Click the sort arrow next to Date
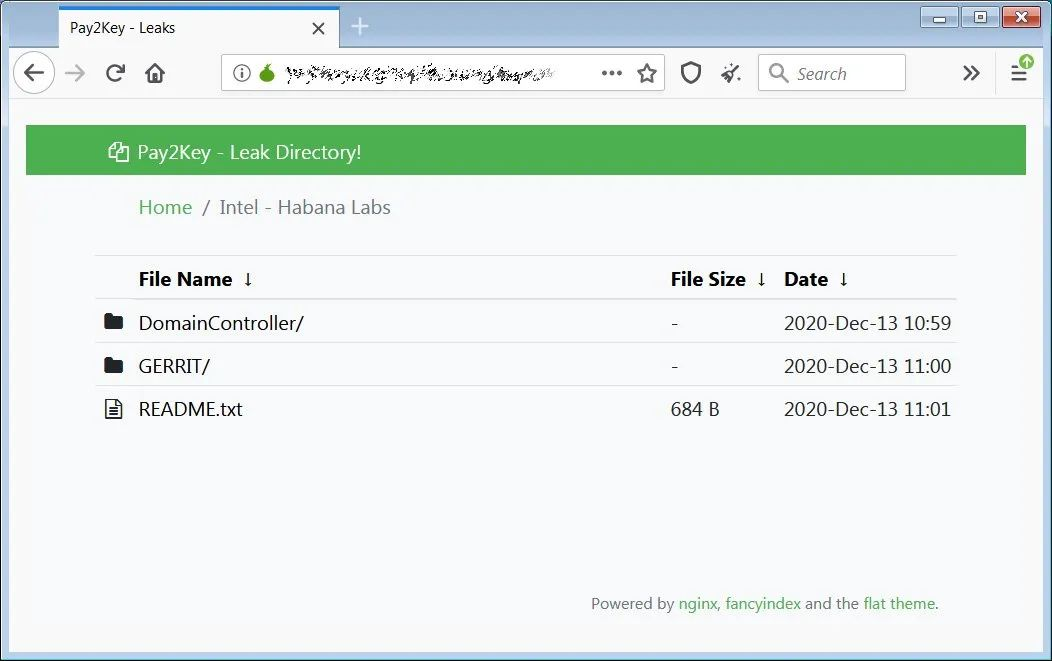This screenshot has height=661, width=1052. tap(844, 279)
